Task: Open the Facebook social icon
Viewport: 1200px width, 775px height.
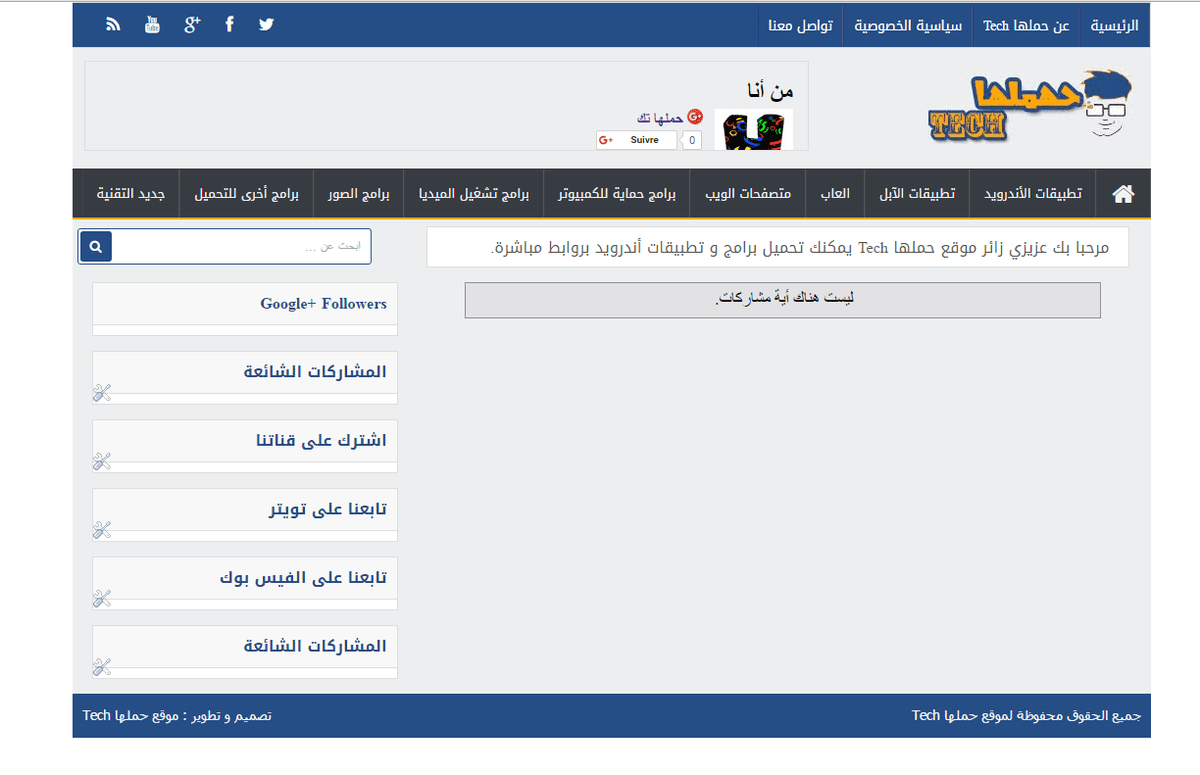Action: pyautogui.click(x=230, y=25)
